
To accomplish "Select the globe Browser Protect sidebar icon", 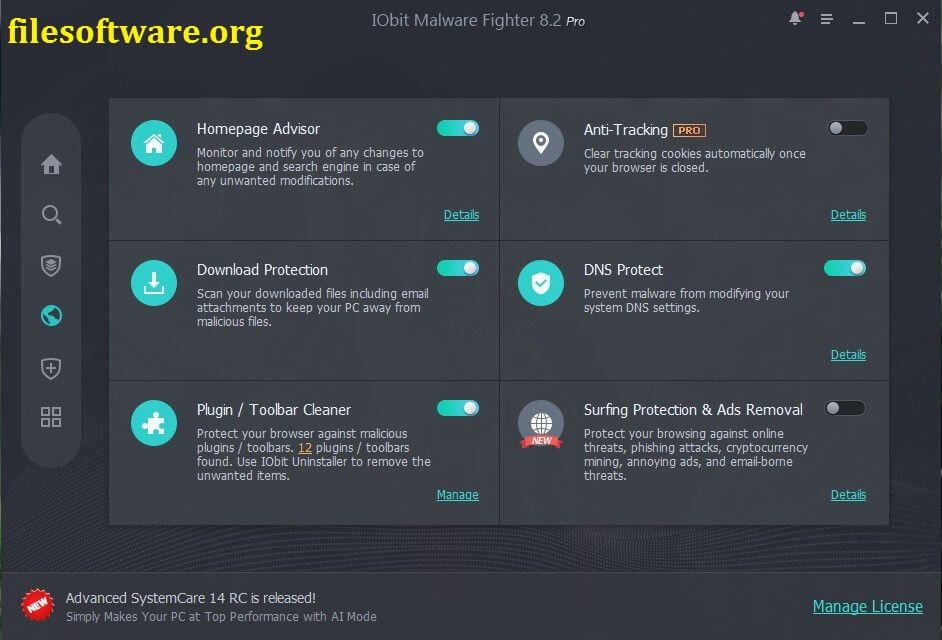I will coord(51,315).
